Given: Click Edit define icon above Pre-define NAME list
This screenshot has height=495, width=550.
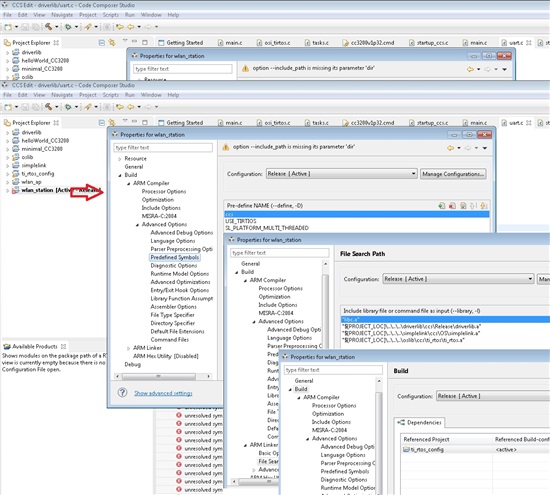Looking at the screenshot, I should point(463,206).
